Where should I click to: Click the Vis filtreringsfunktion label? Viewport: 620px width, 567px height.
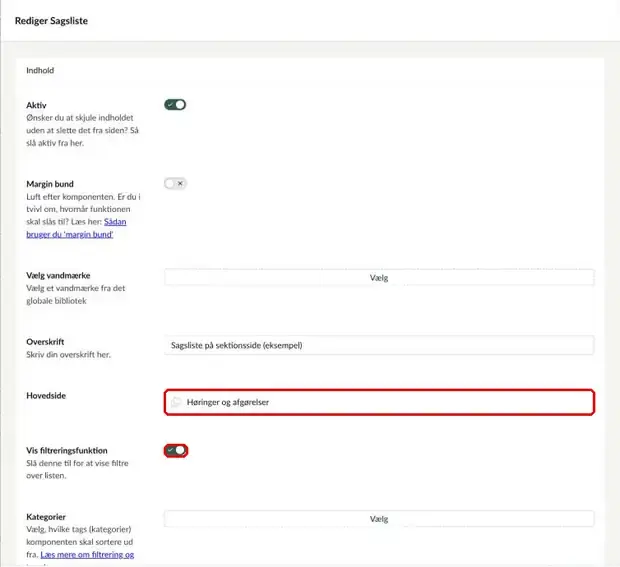click(67, 450)
